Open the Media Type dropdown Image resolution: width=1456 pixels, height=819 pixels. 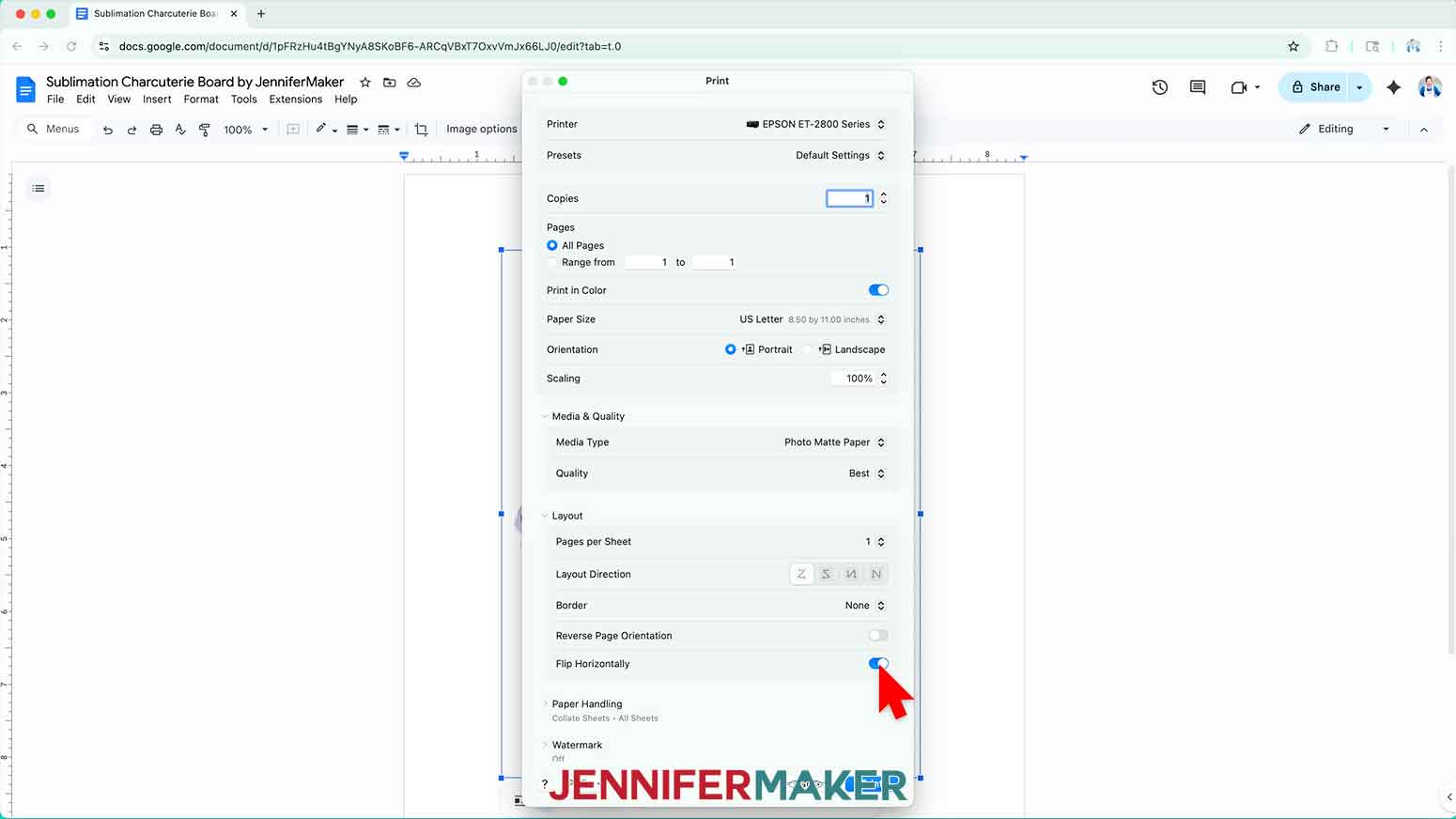click(834, 442)
